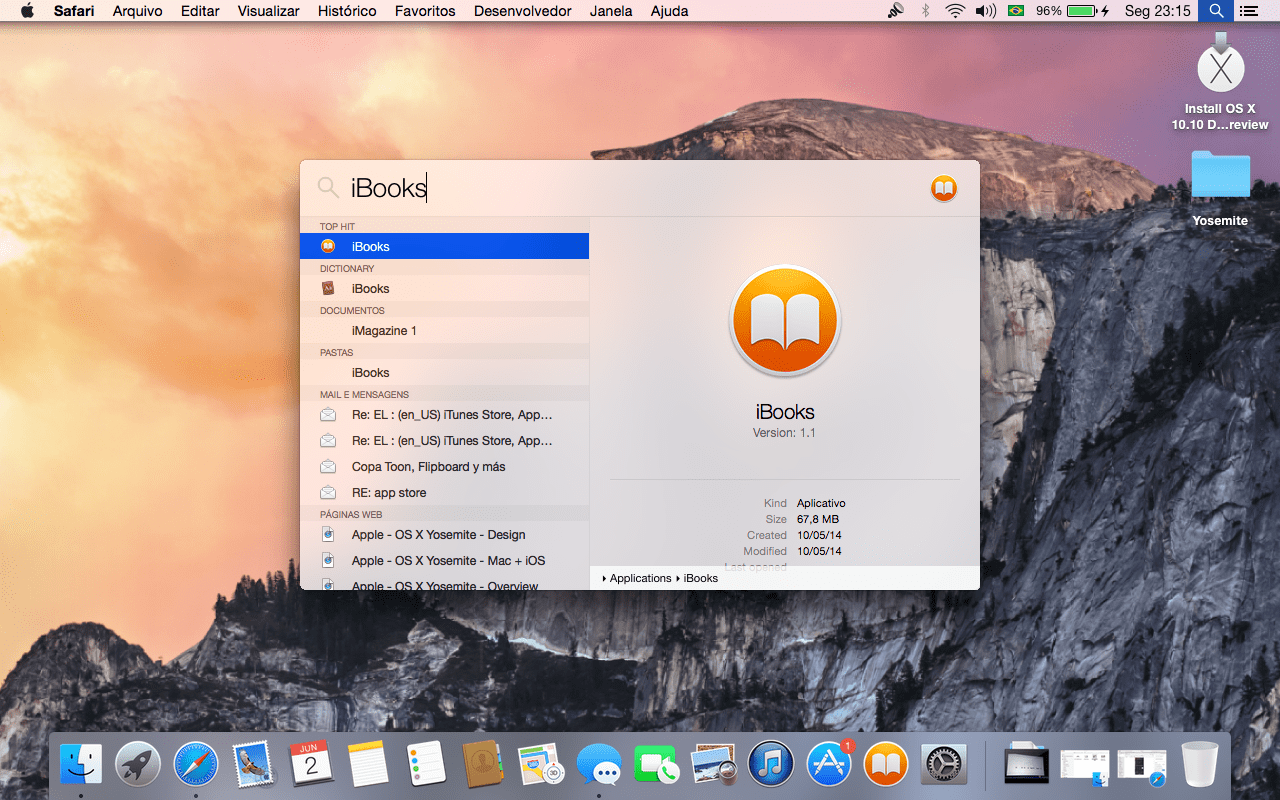Click the Size 67,8 MB value
The height and width of the screenshot is (800, 1280).
818,519
